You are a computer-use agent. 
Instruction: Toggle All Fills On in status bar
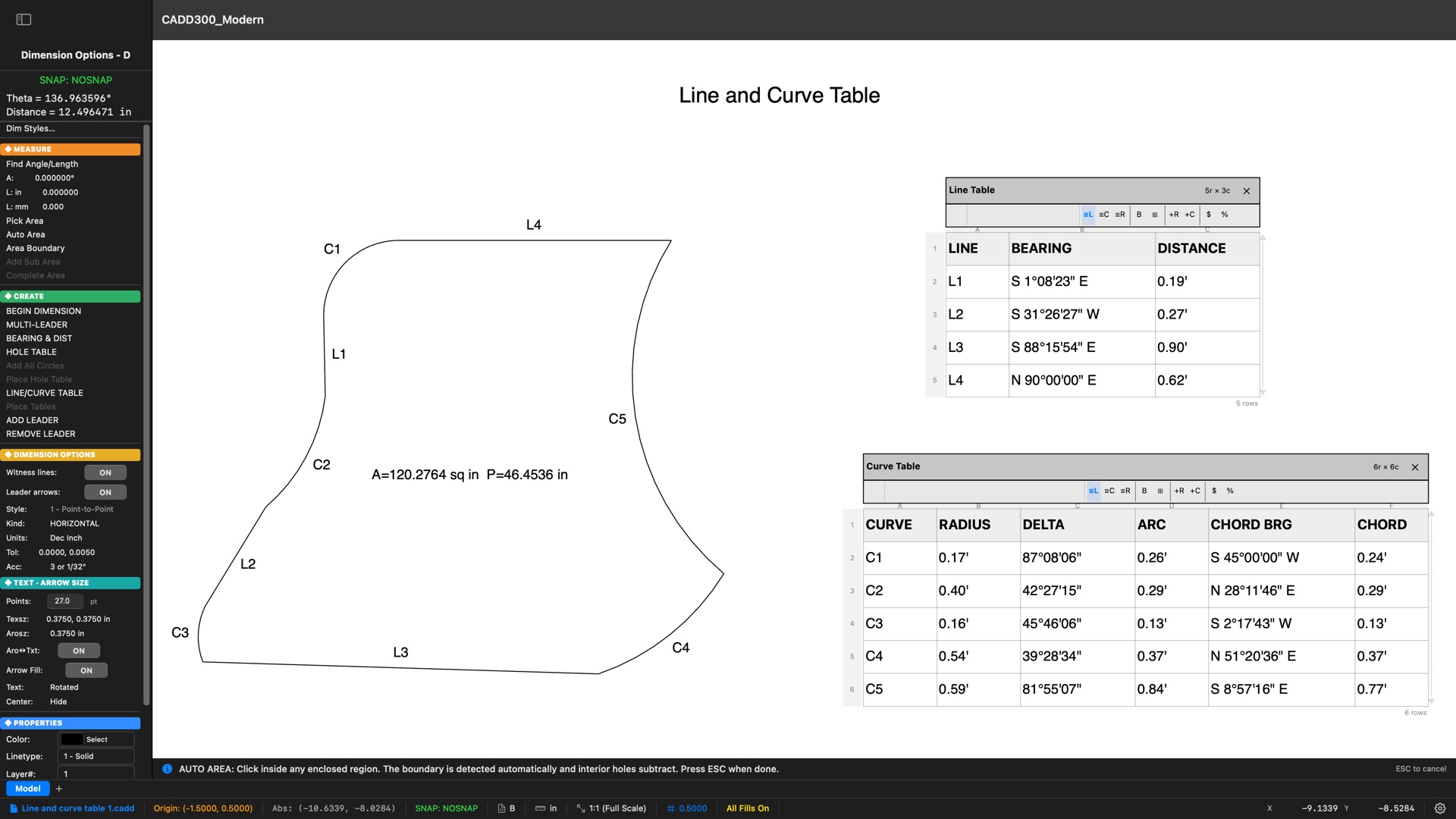[748, 808]
